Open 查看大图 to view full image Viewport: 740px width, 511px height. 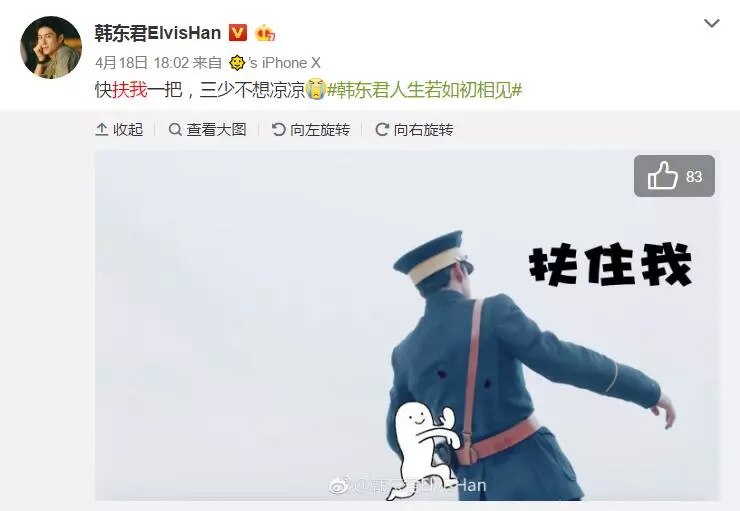(x=208, y=129)
